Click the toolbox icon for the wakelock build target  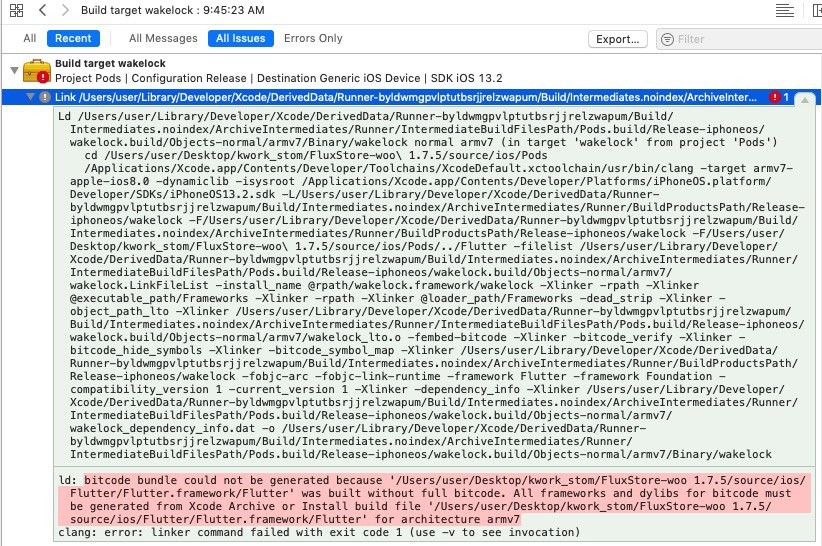(37, 71)
